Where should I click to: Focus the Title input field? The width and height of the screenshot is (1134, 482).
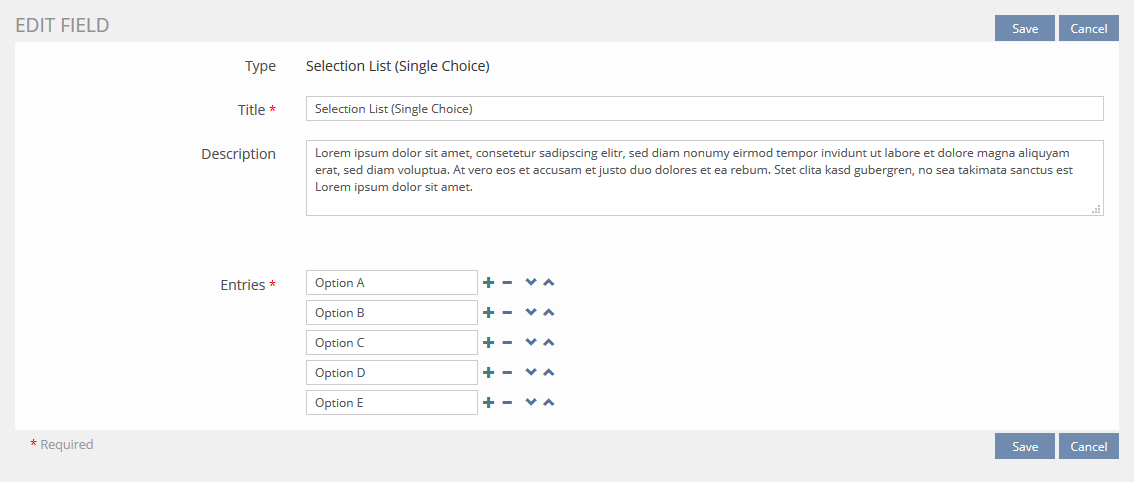tap(704, 109)
